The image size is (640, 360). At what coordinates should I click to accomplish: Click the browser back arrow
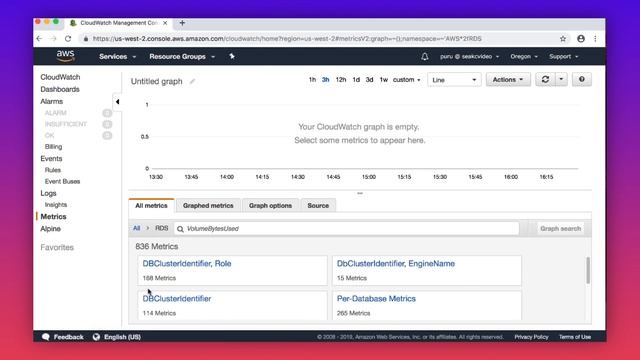coord(40,39)
